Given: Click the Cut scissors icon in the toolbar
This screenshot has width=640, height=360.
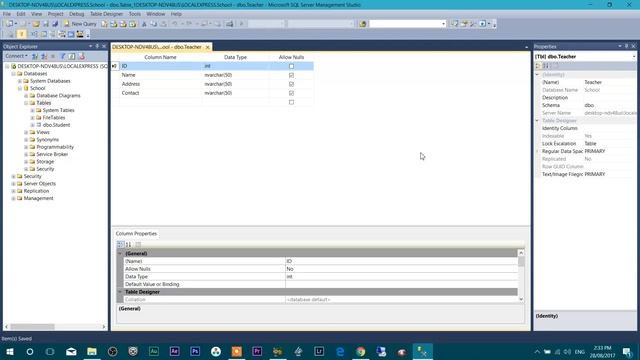Looking at the screenshot, I should (x=144, y=24).
